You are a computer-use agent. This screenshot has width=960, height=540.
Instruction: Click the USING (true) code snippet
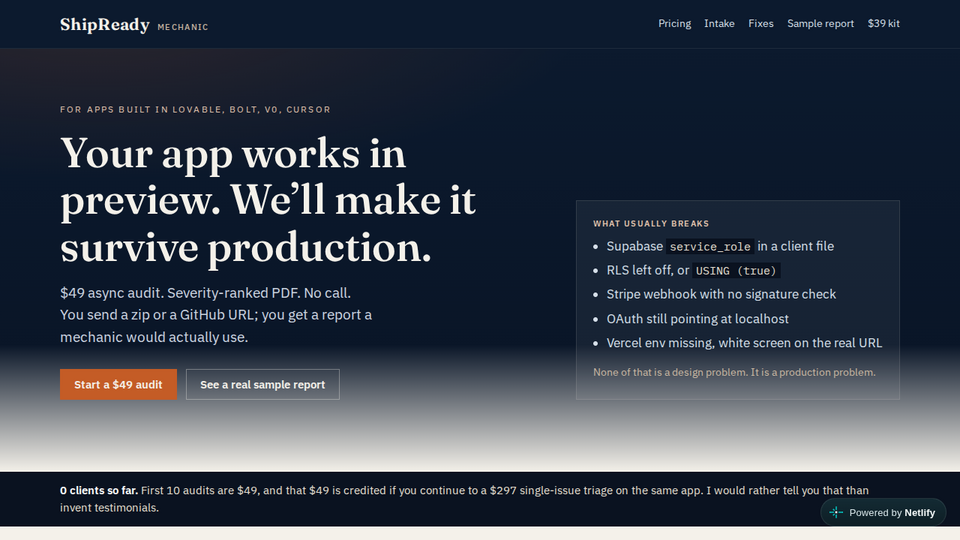[736, 271]
